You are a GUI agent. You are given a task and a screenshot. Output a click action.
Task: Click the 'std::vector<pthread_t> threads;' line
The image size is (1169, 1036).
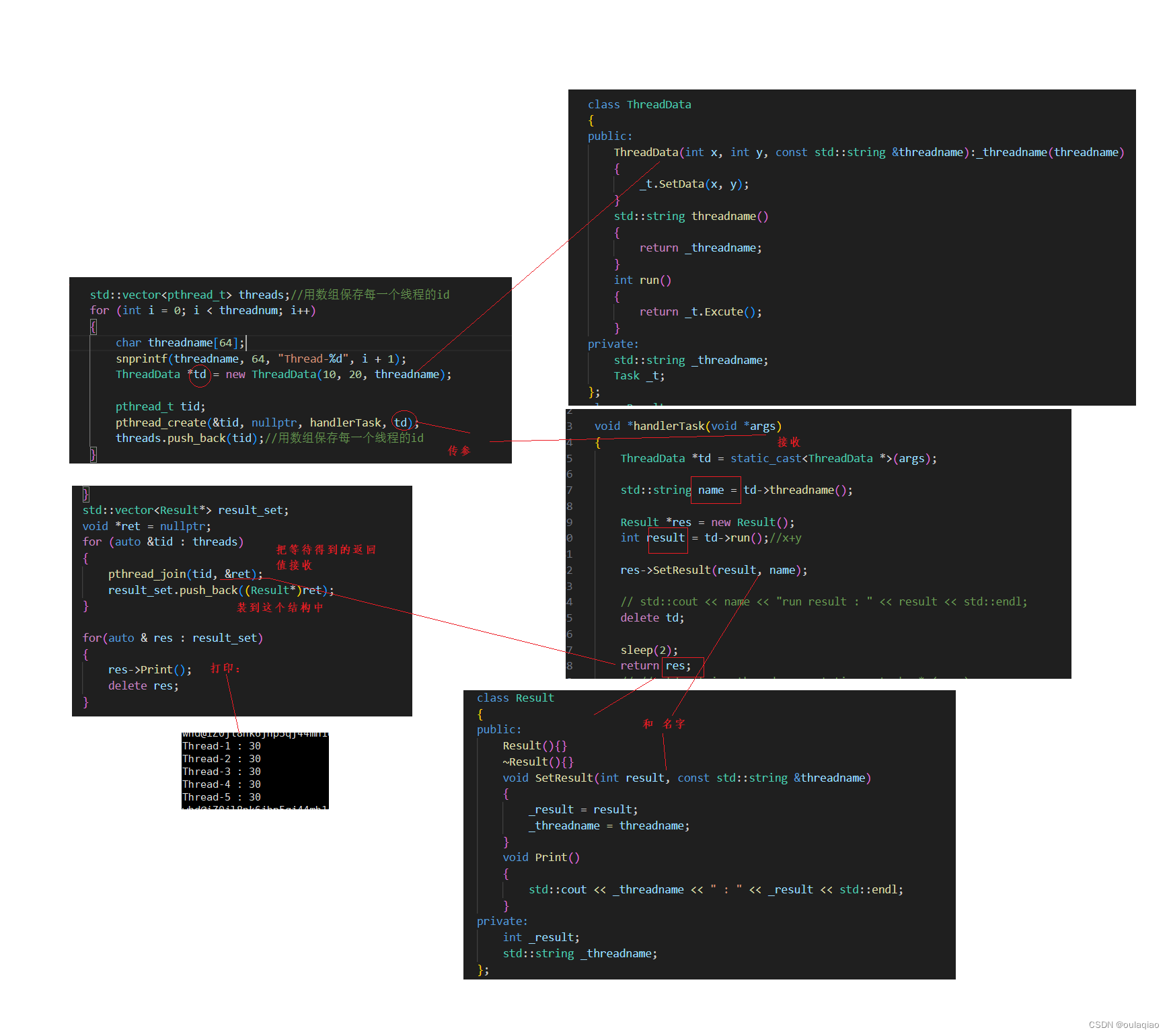(270, 295)
